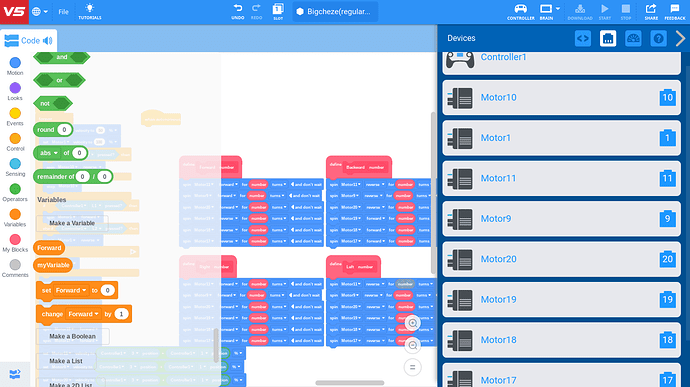Collapse the Devices panel with chevron arrow

point(680,39)
